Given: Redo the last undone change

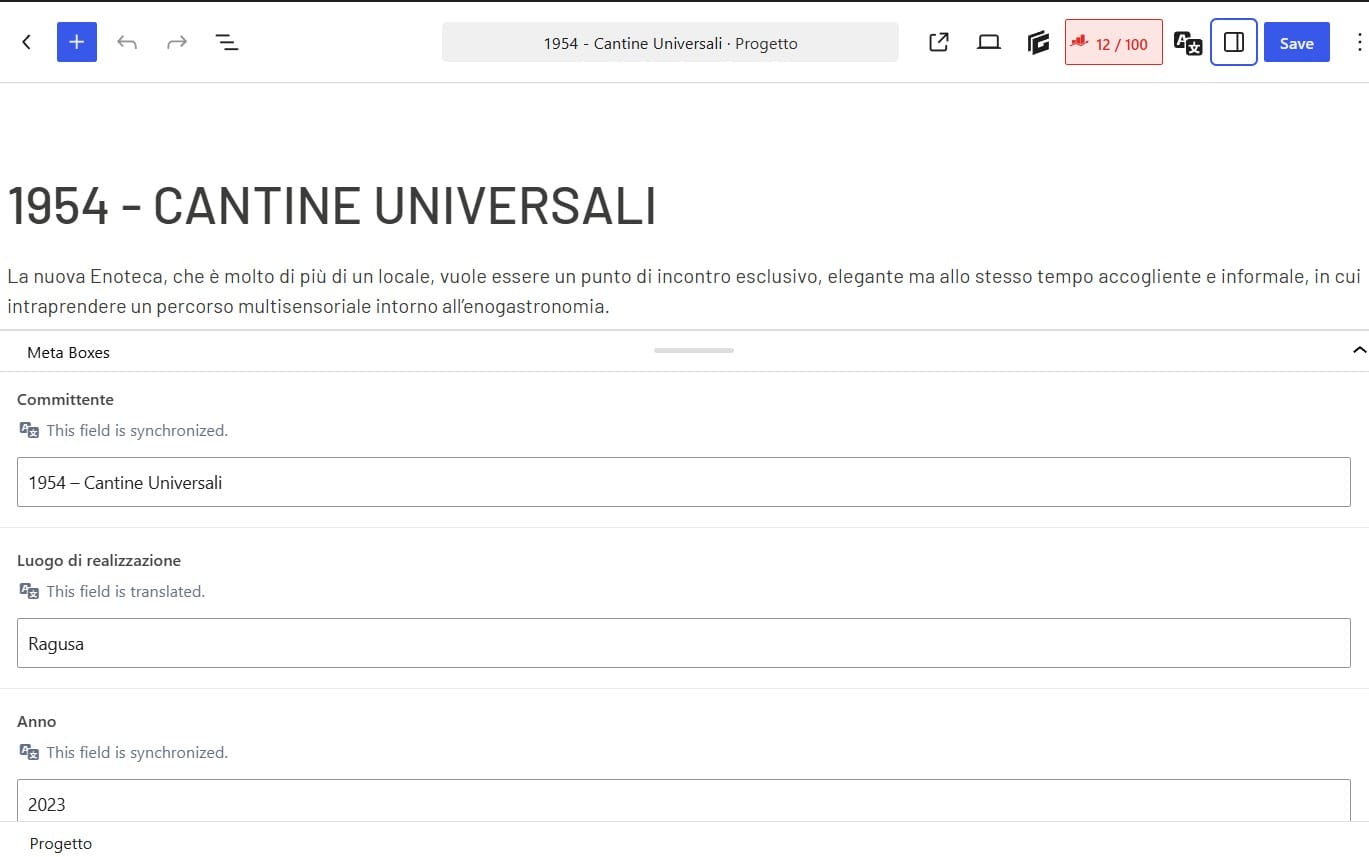Looking at the screenshot, I should [177, 42].
